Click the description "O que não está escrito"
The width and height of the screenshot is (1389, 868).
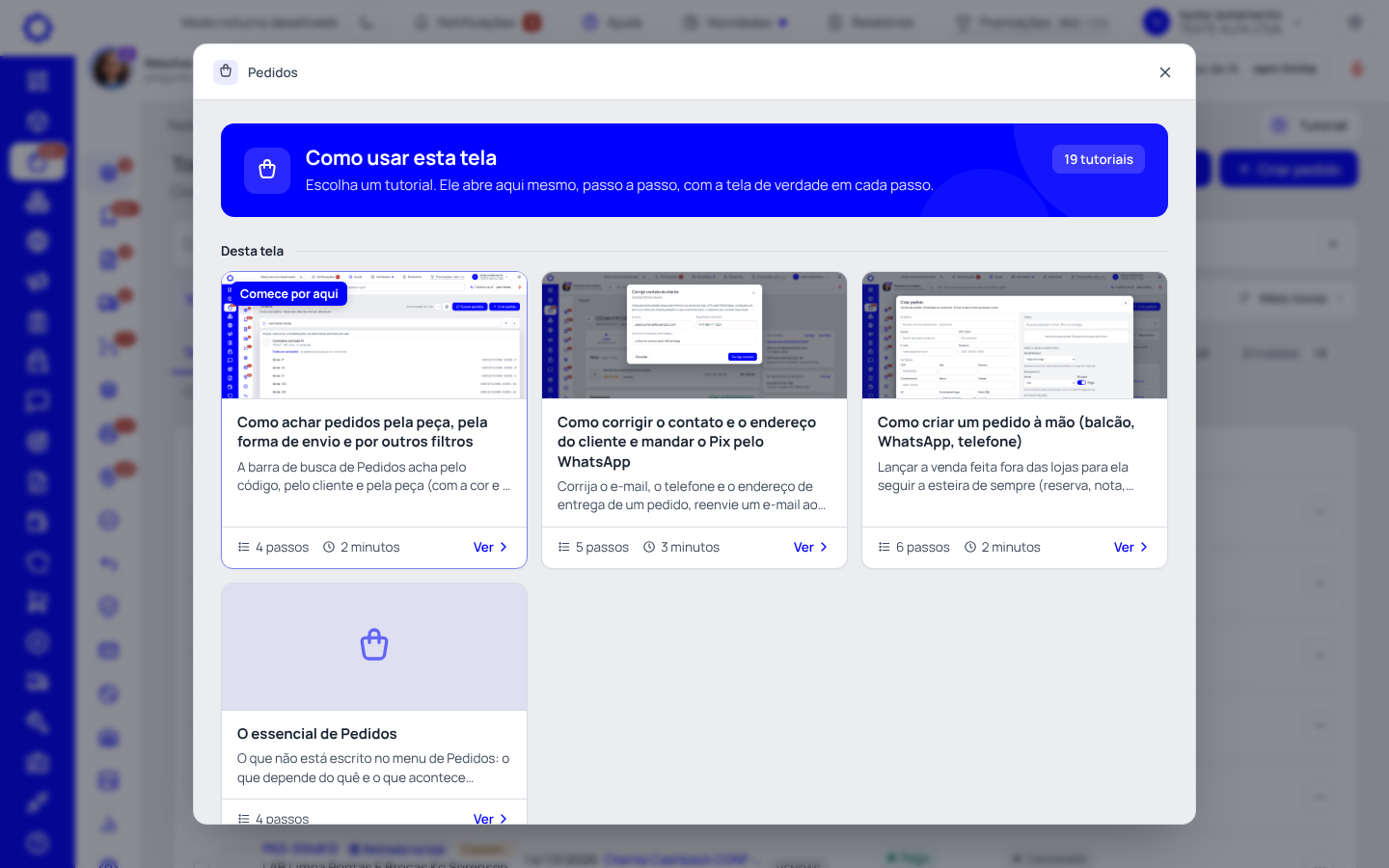coord(373,768)
